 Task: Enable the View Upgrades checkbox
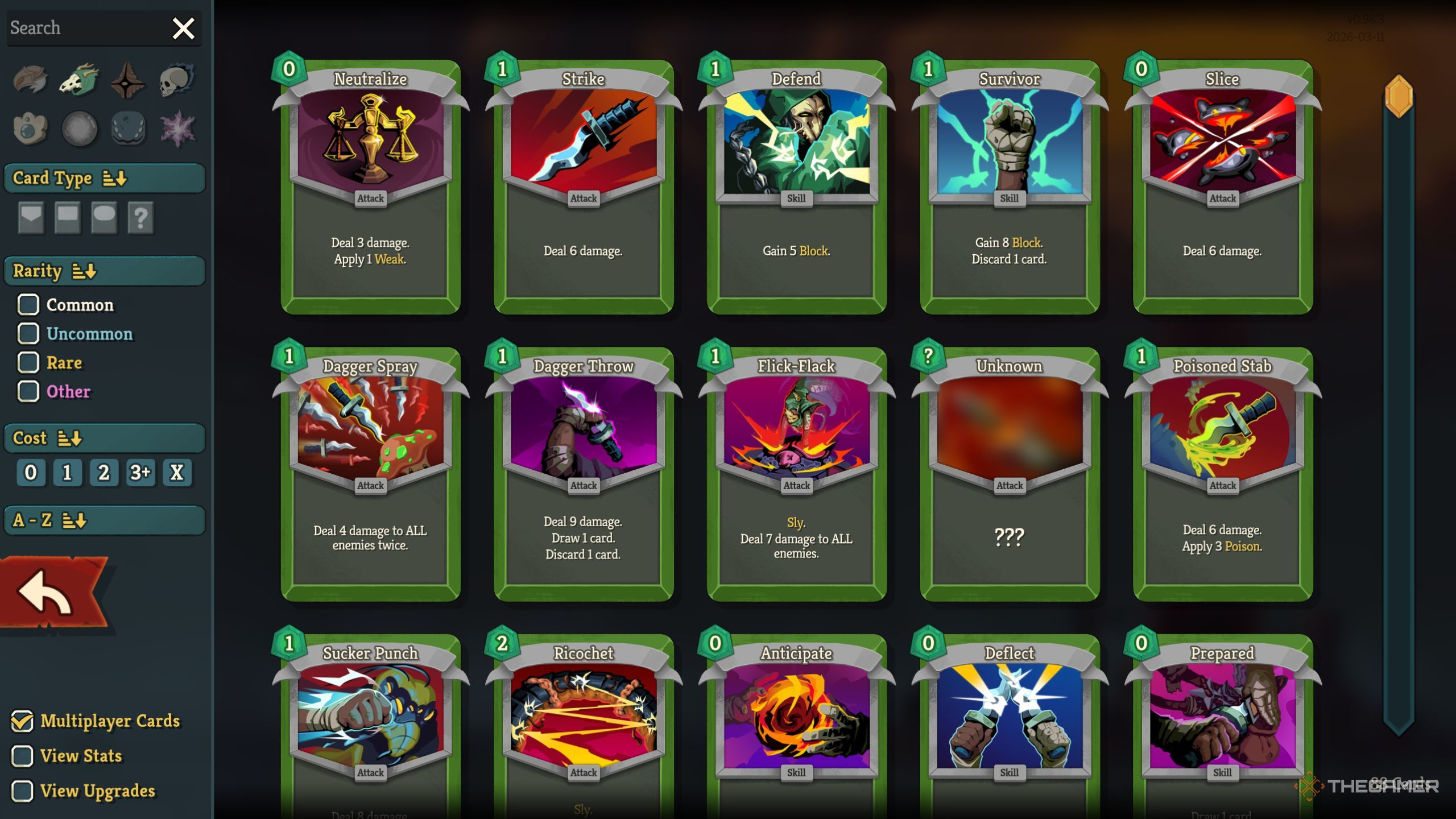coord(22,791)
